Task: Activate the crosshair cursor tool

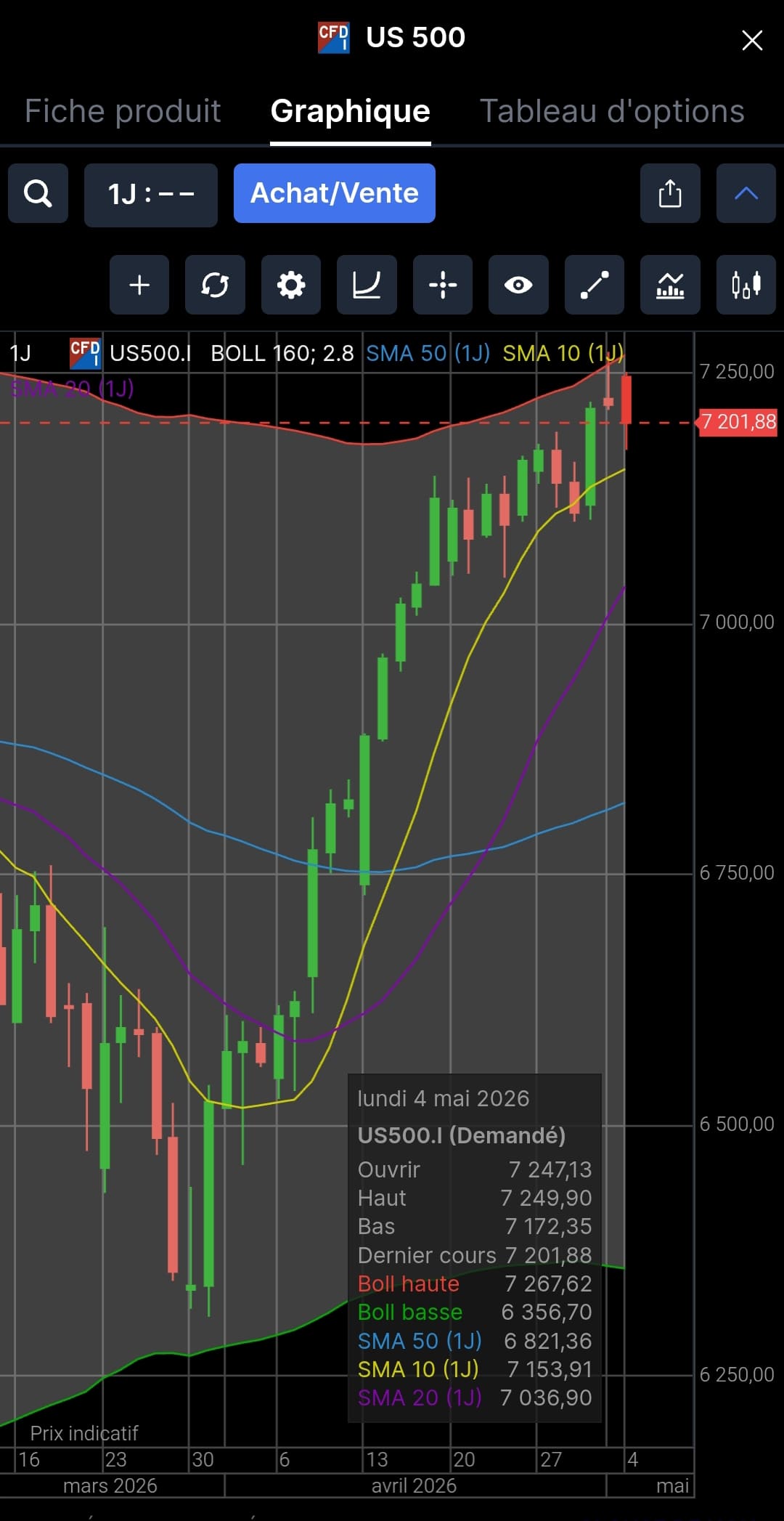Action: [443, 285]
